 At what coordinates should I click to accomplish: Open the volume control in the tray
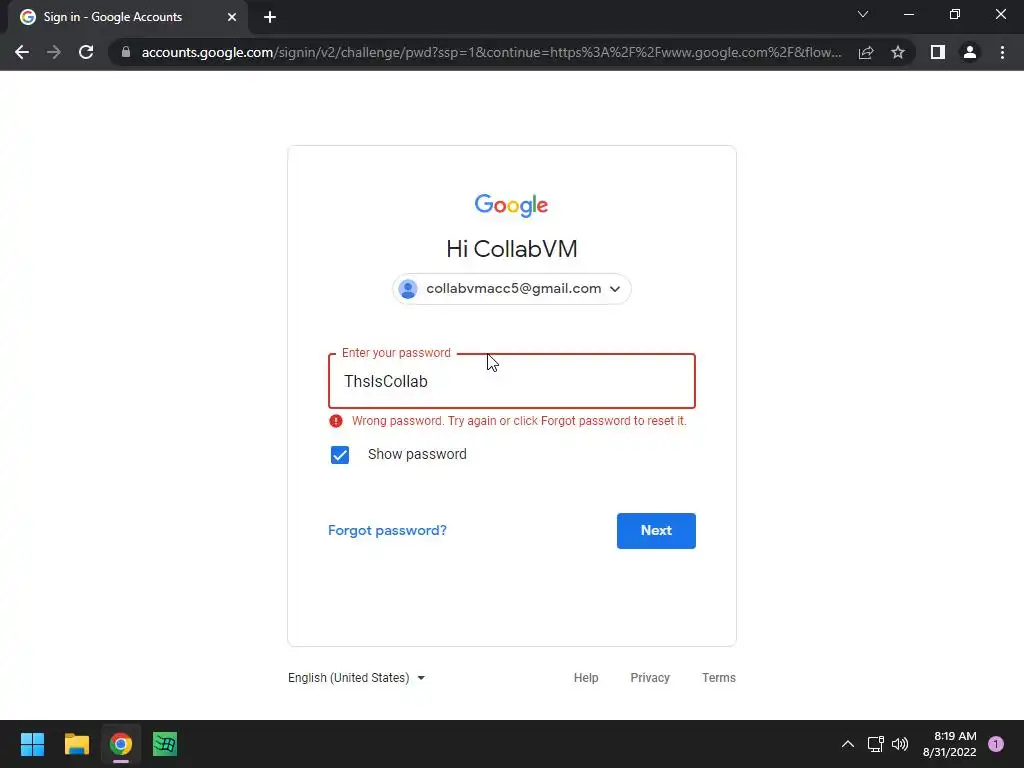pos(900,744)
